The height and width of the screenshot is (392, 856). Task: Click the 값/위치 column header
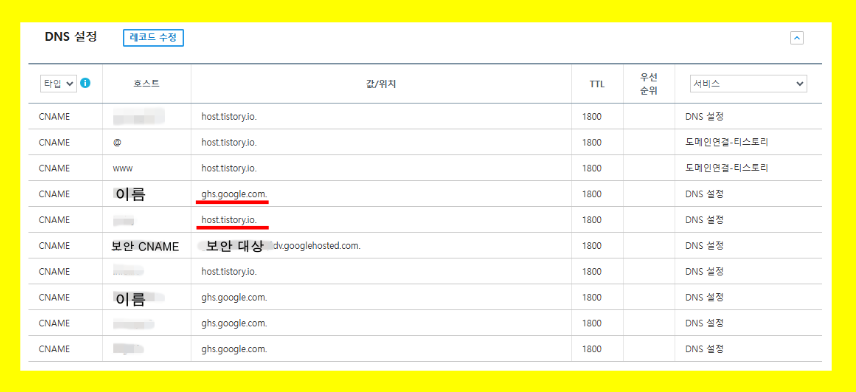pyautogui.click(x=381, y=84)
